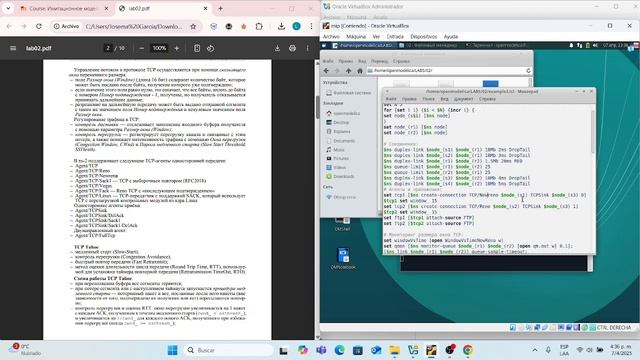Open VirtualBox Ayuda menu
The width and height of the screenshot is (640, 360).
[451, 36]
